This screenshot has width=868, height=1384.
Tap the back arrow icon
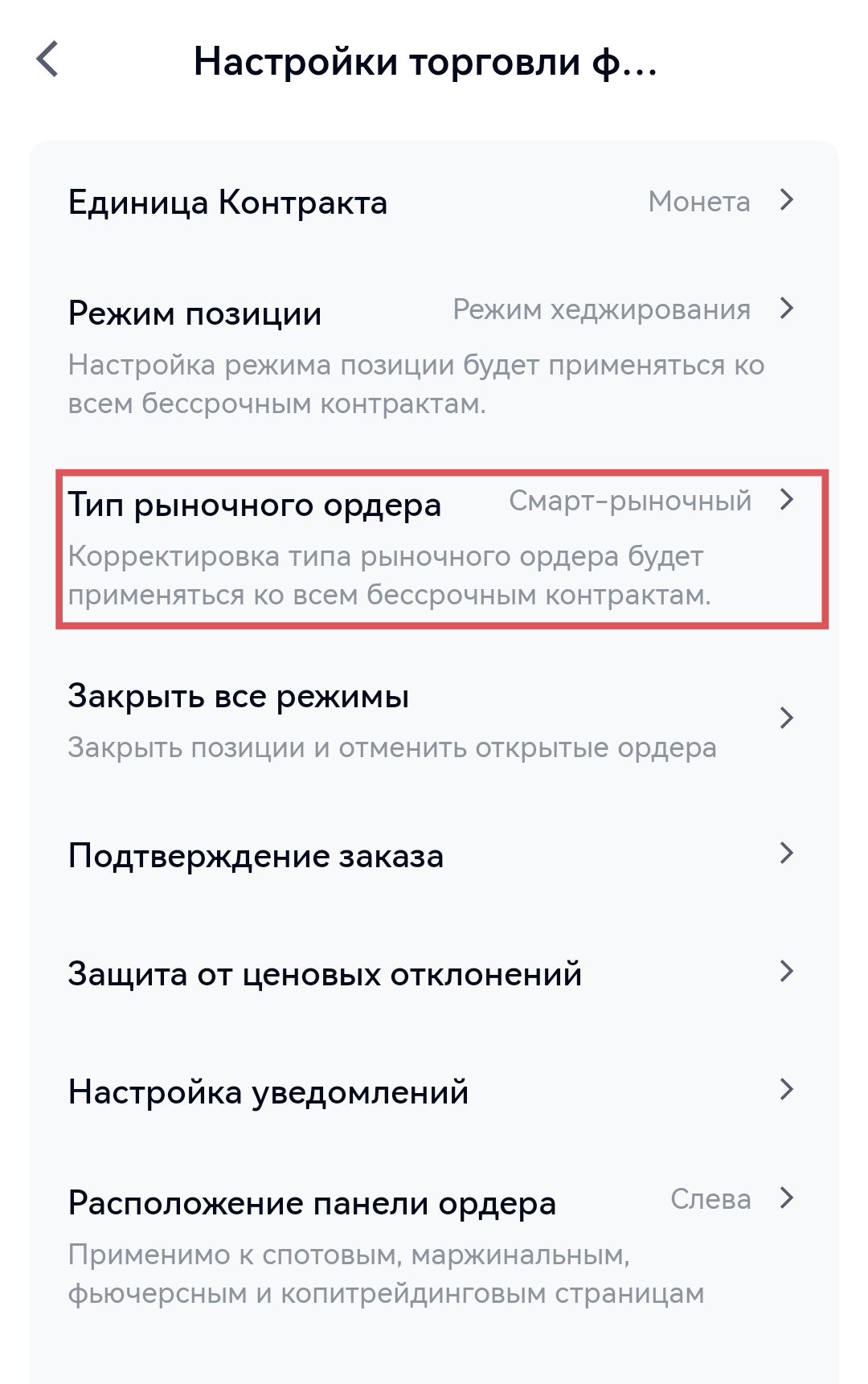[48, 59]
